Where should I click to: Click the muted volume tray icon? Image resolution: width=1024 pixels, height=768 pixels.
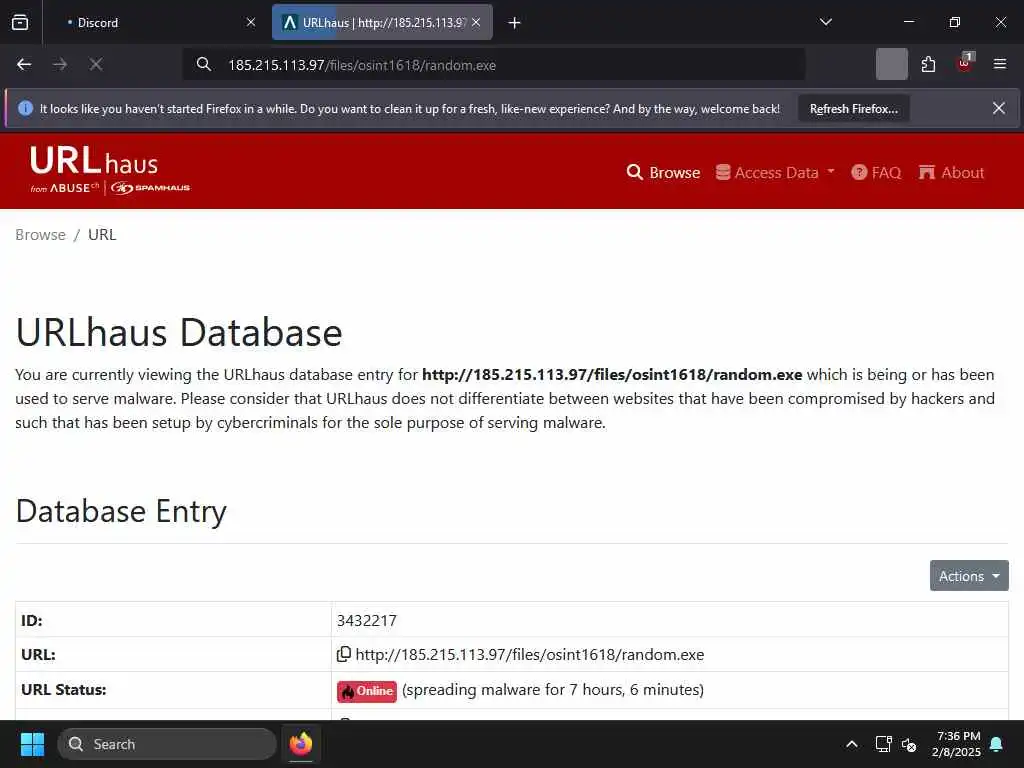pyautogui.click(x=908, y=744)
